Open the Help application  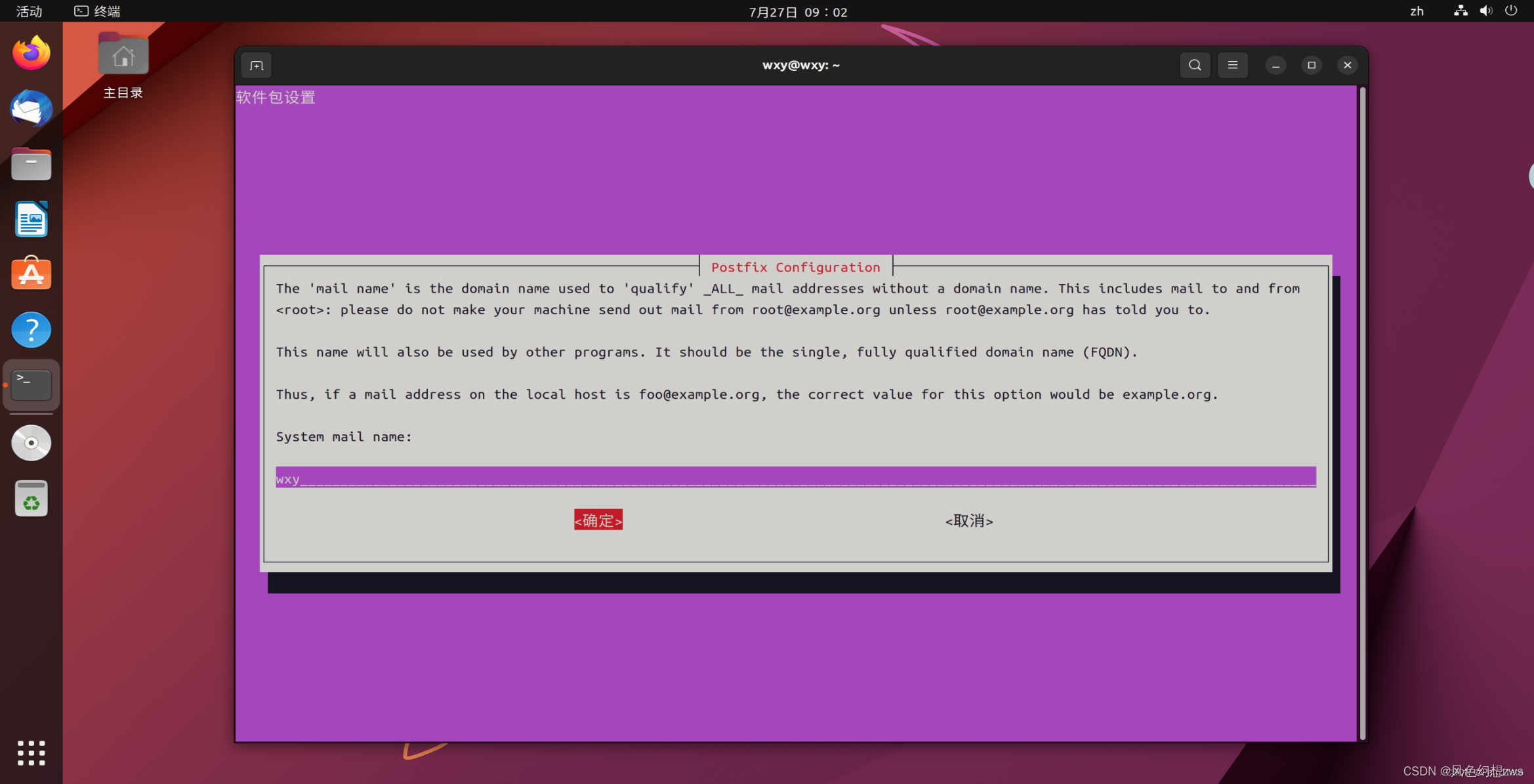tap(31, 329)
